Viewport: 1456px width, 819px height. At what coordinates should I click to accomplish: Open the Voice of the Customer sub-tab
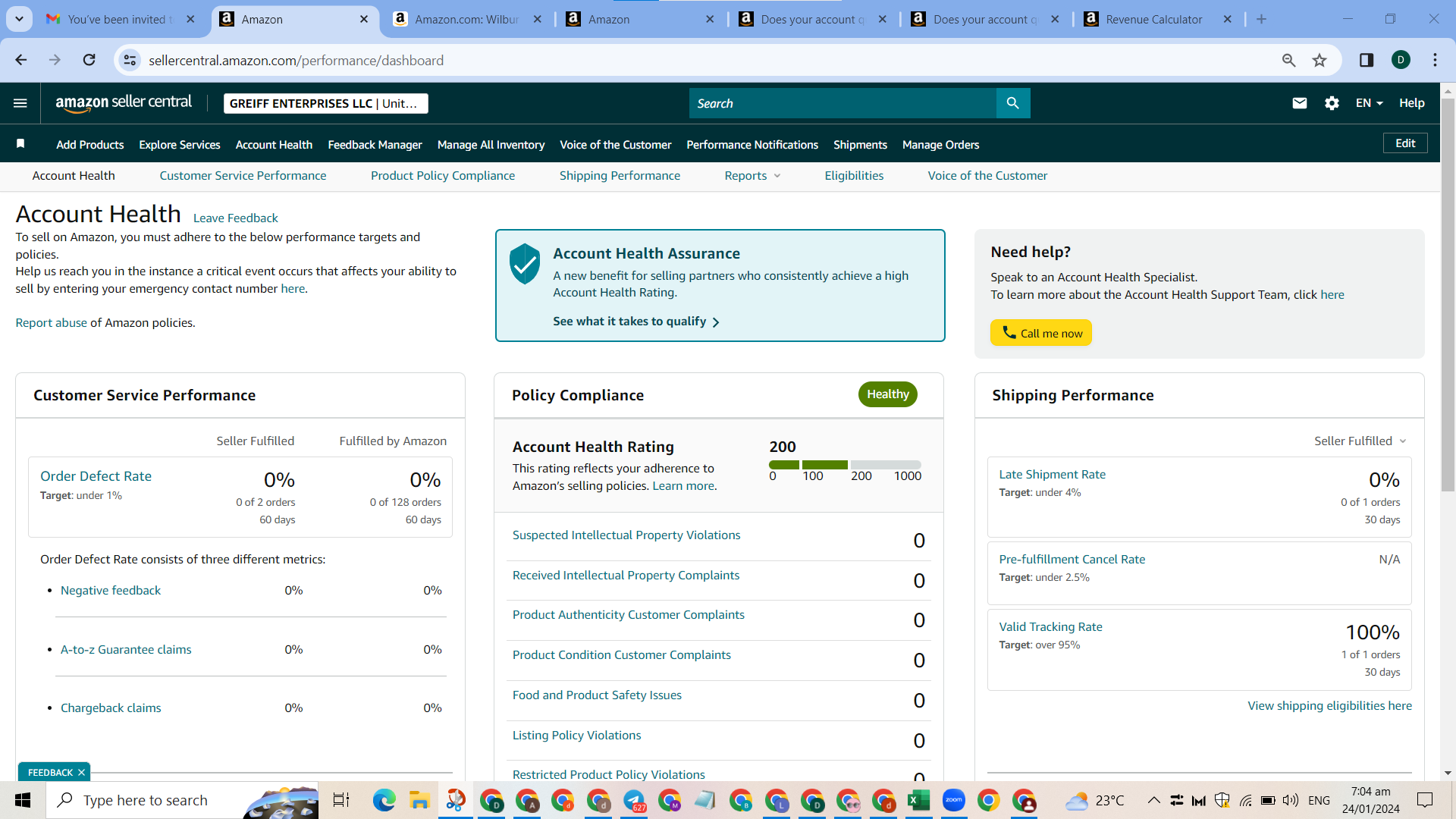[987, 176]
